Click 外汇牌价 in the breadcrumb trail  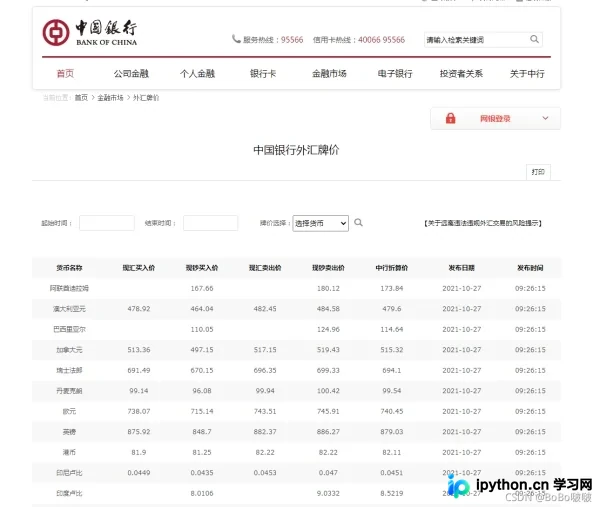[x=146, y=98]
